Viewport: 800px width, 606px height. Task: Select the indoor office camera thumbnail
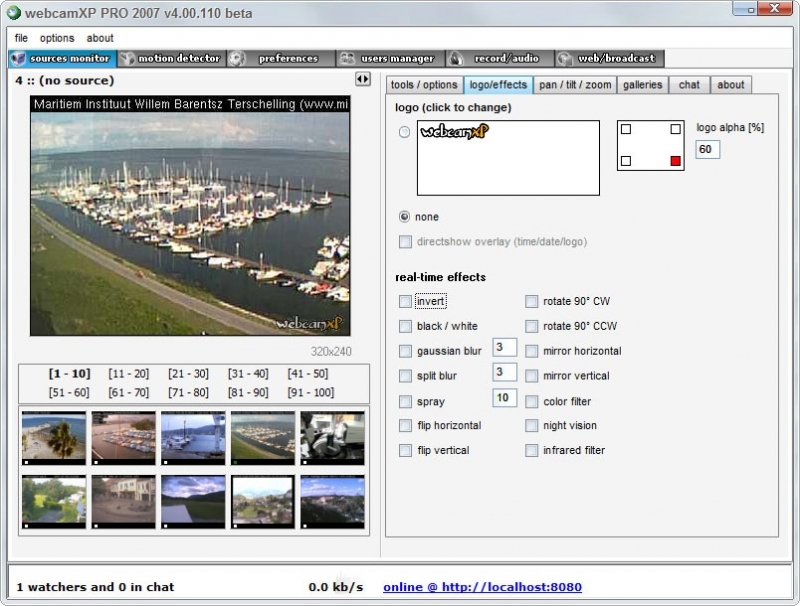[x=333, y=438]
